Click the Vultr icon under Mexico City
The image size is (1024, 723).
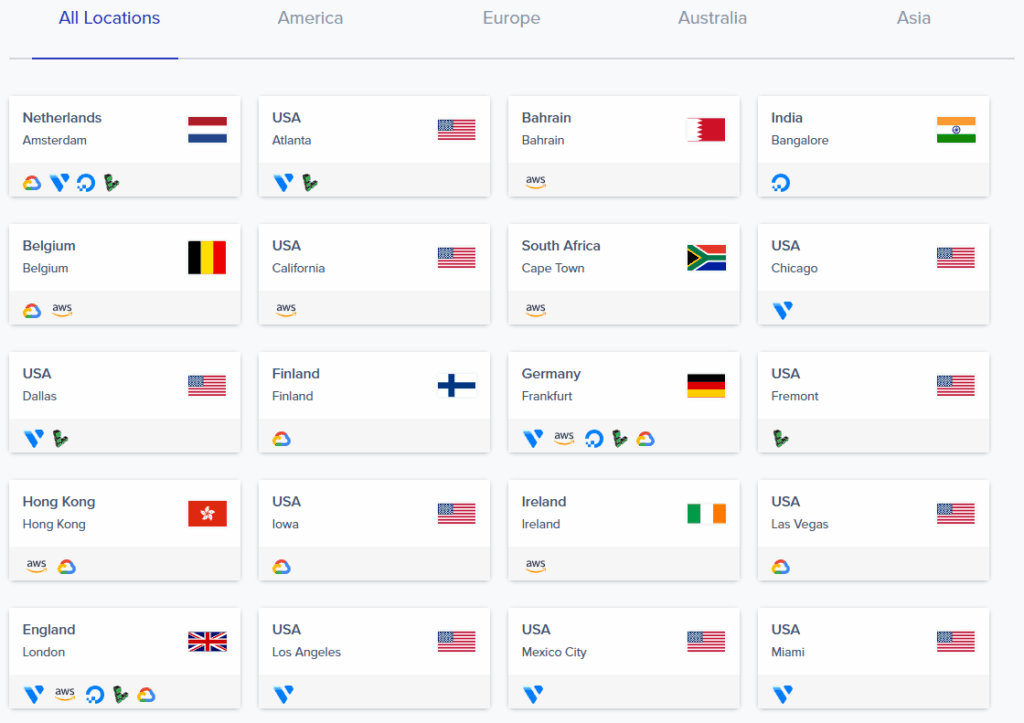click(533, 694)
